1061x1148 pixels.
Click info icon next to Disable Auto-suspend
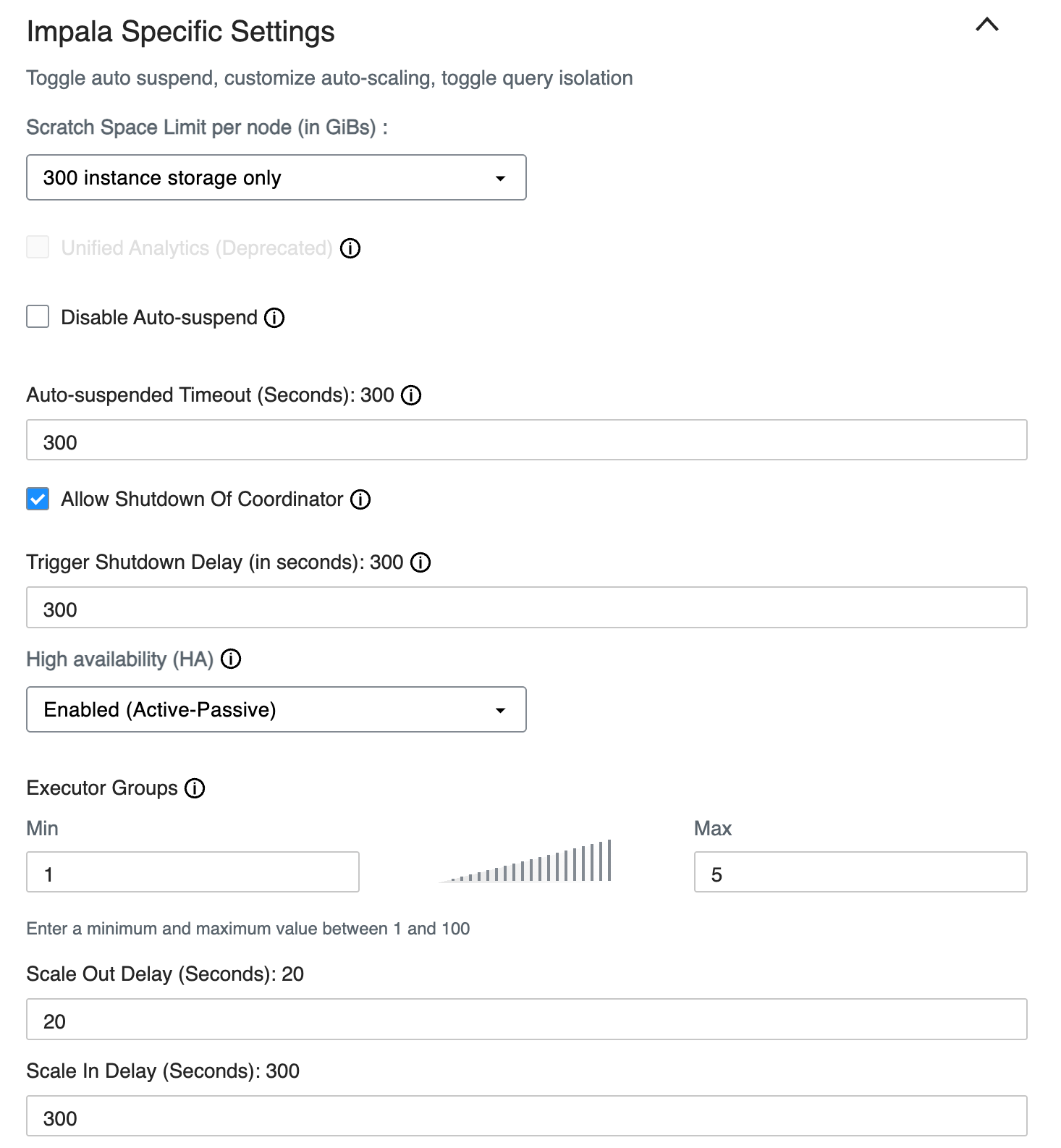[274, 318]
